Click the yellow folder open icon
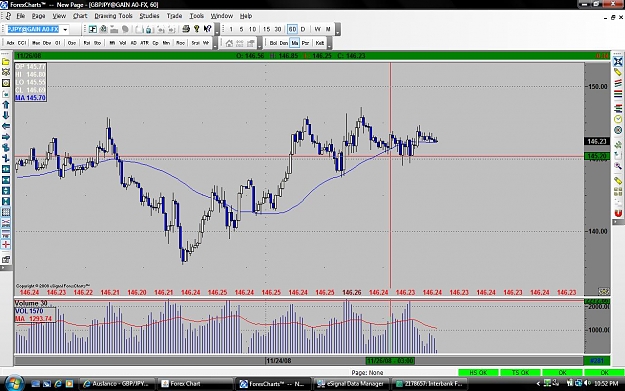Screen dimensions: 625x391 (6, 62)
